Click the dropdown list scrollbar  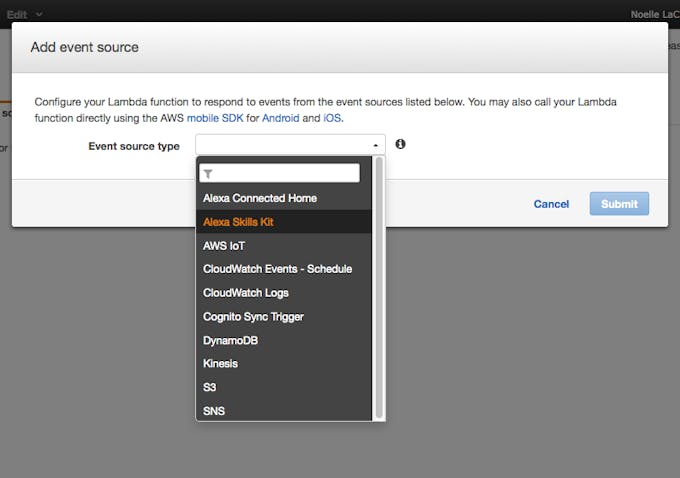coord(379,288)
